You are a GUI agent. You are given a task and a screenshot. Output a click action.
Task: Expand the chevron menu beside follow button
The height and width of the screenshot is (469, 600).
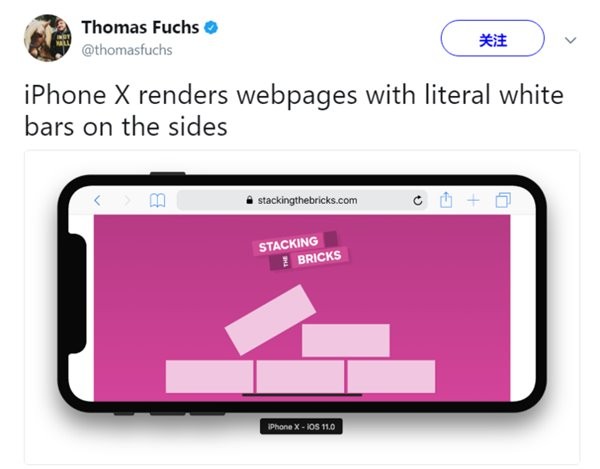(570, 40)
